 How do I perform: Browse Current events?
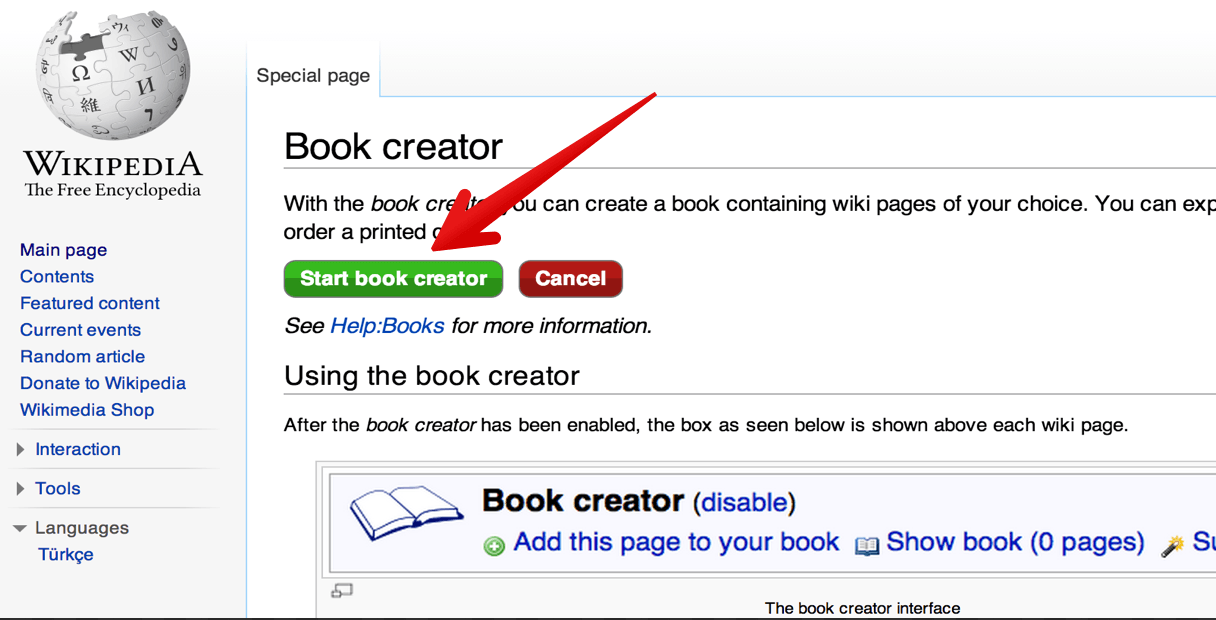80,329
